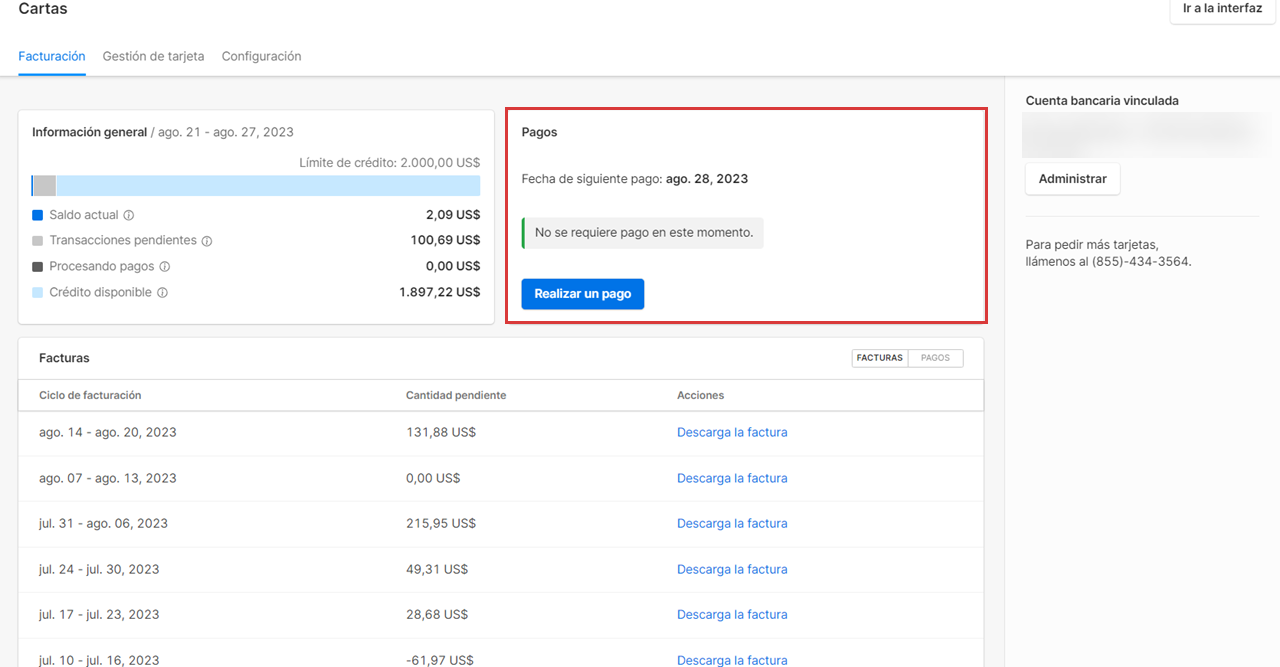1280x667 pixels.
Task: Download invoice for ago. 07 - ago. 13
Action: tap(732, 478)
